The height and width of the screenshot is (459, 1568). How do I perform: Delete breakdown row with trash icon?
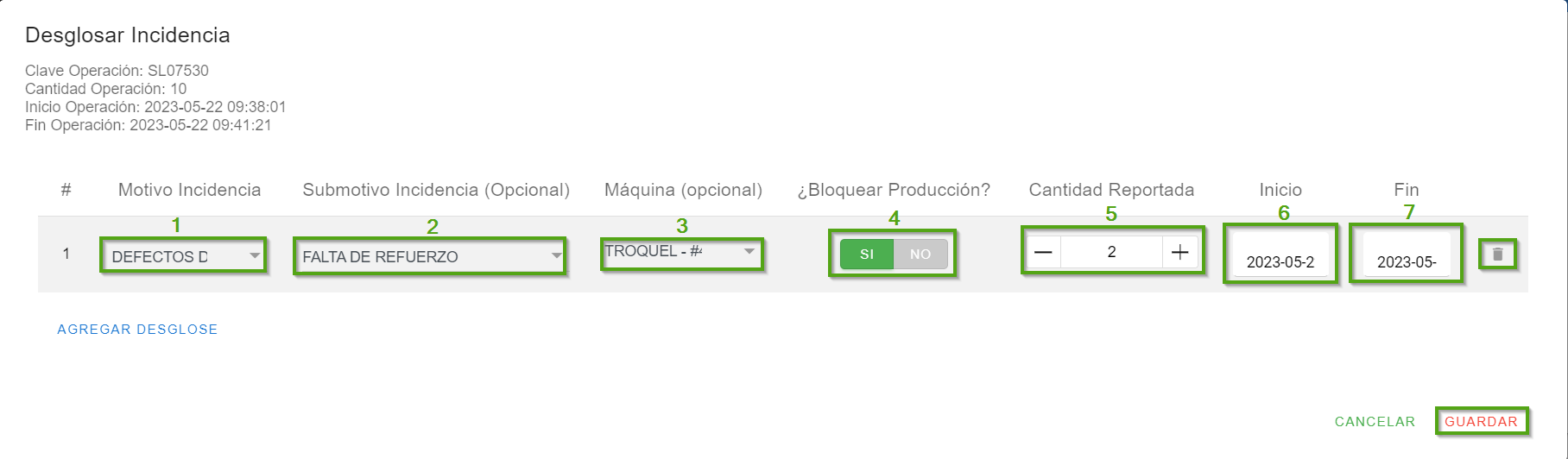[x=1497, y=255]
